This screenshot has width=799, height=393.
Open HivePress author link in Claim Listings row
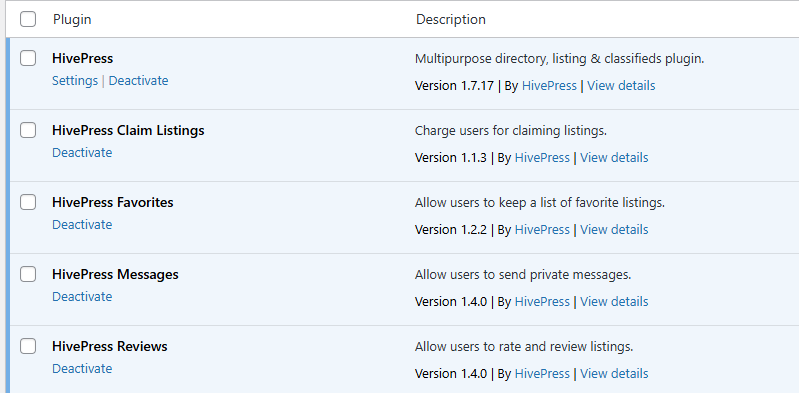coord(542,158)
